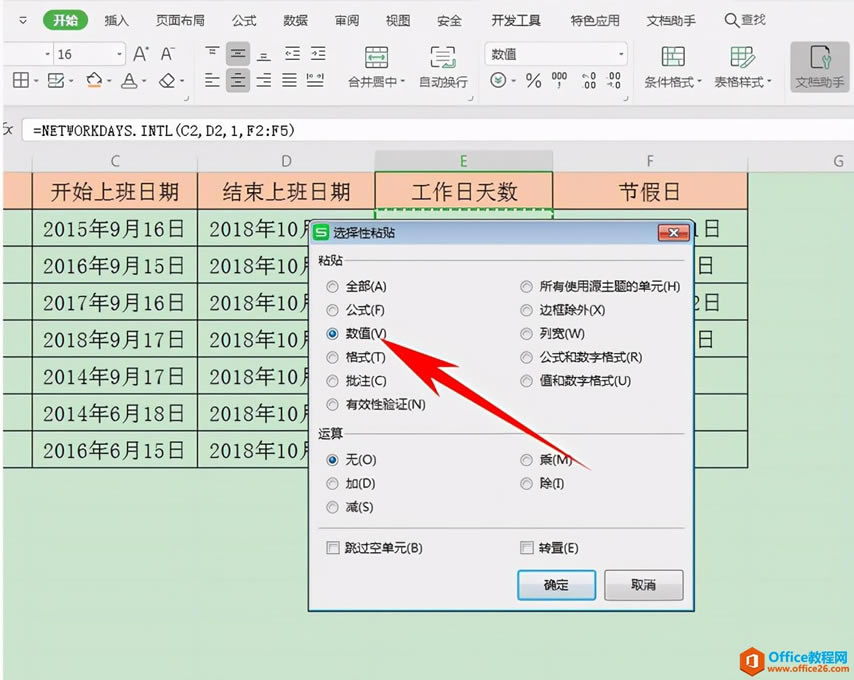The height and width of the screenshot is (680, 854).
Task: Open the 开发工具 ribbon tab
Action: click(515, 21)
